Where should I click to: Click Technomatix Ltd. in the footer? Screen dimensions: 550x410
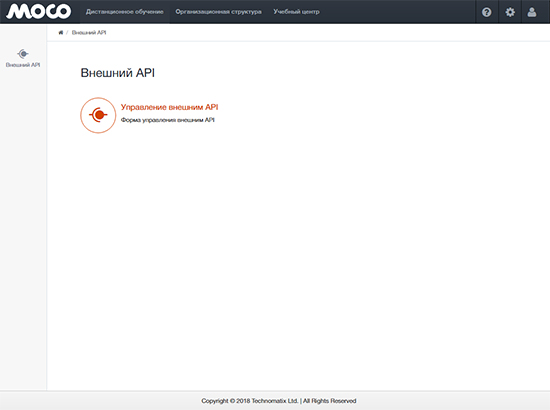[275, 401]
